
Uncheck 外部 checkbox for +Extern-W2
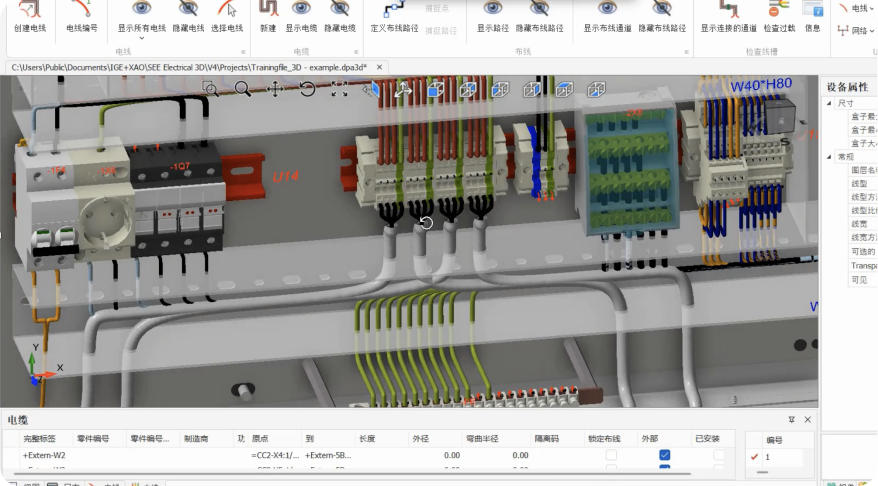point(665,455)
